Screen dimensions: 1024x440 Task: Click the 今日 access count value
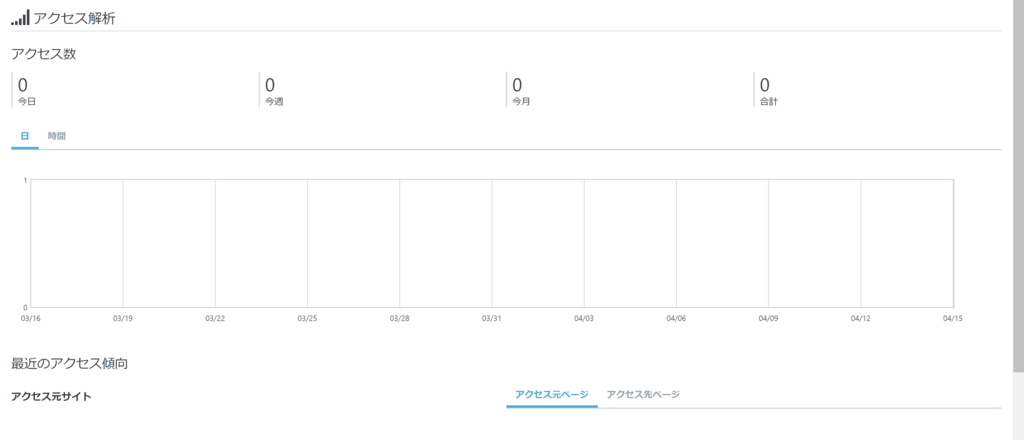[x=23, y=84]
